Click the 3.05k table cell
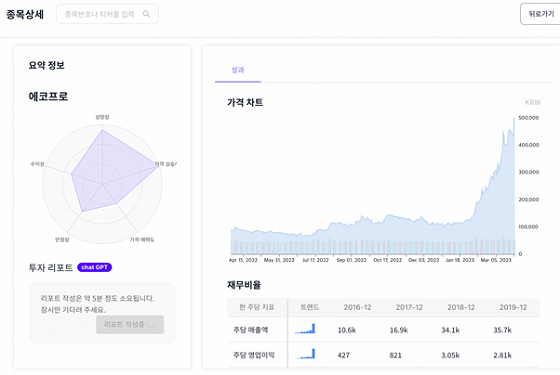 [x=450, y=355]
